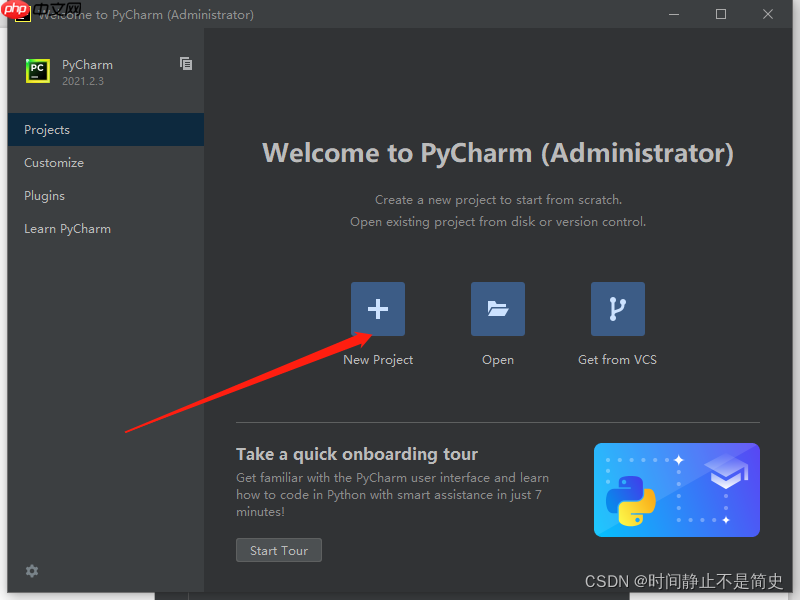Minimize the Welcome to PyCharm window
This screenshot has height=600, width=800.
click(x=674, y=14)
